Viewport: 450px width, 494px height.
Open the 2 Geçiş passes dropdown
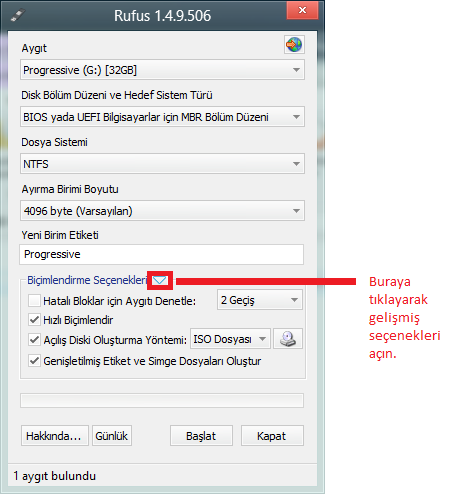(260, 300)
